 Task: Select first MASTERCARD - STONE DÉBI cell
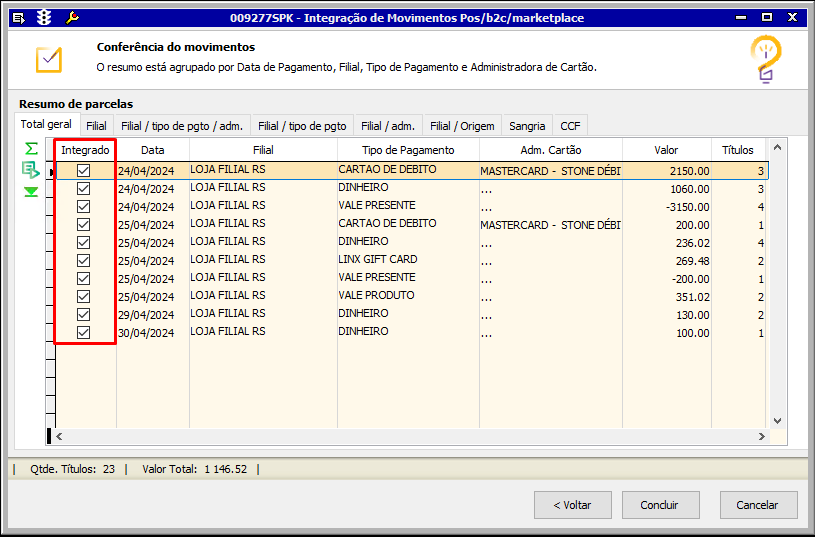point(551,171)
